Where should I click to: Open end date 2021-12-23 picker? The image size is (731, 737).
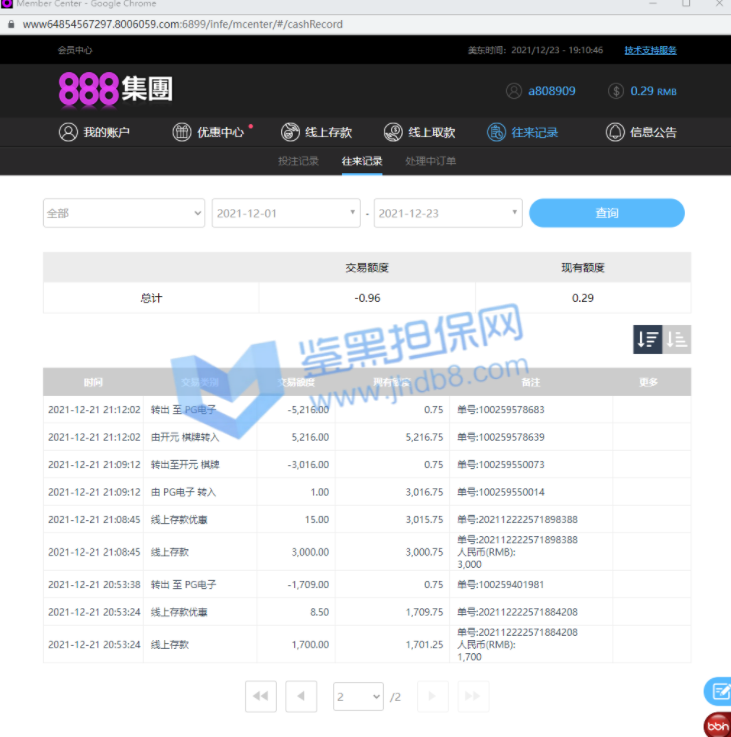click(x=447, y=213)
